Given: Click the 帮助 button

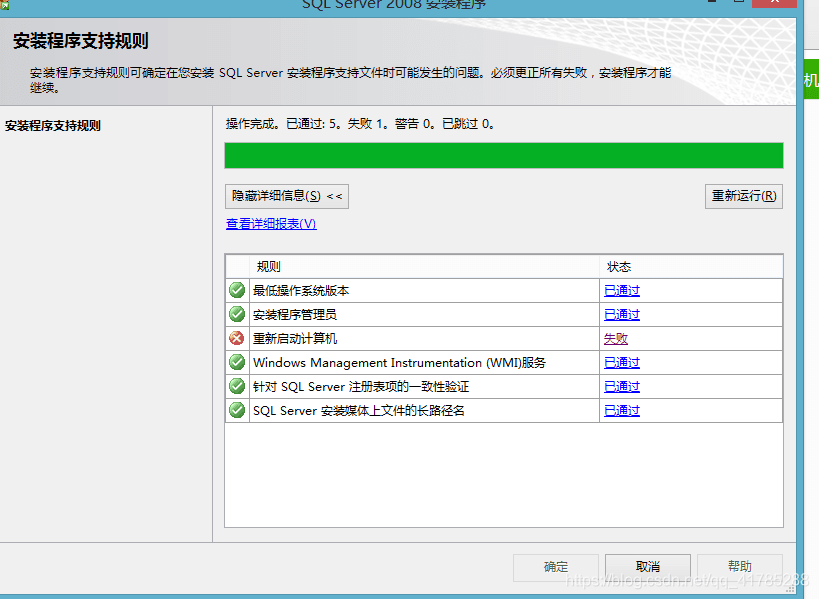Looking at the screenshot, I should coord(740,567).
